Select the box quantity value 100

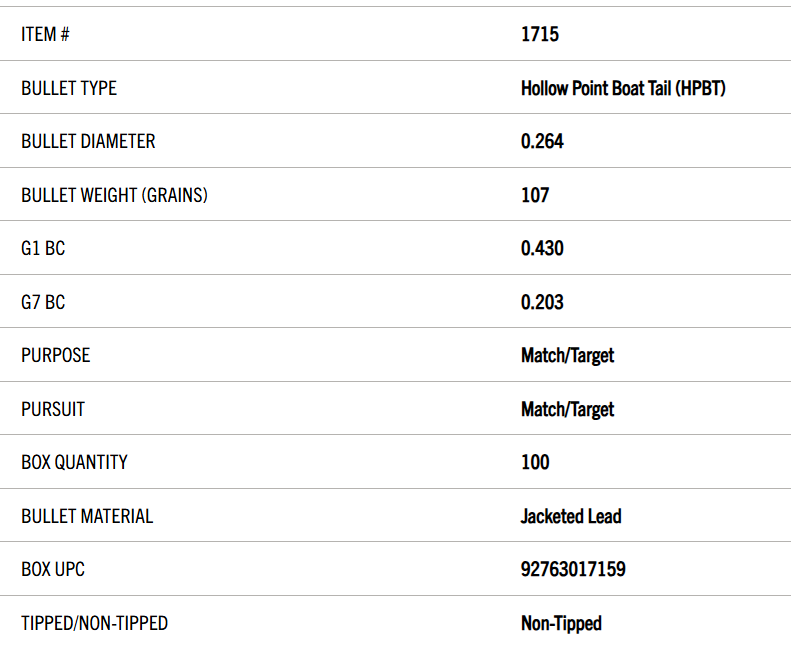(535, 462)
